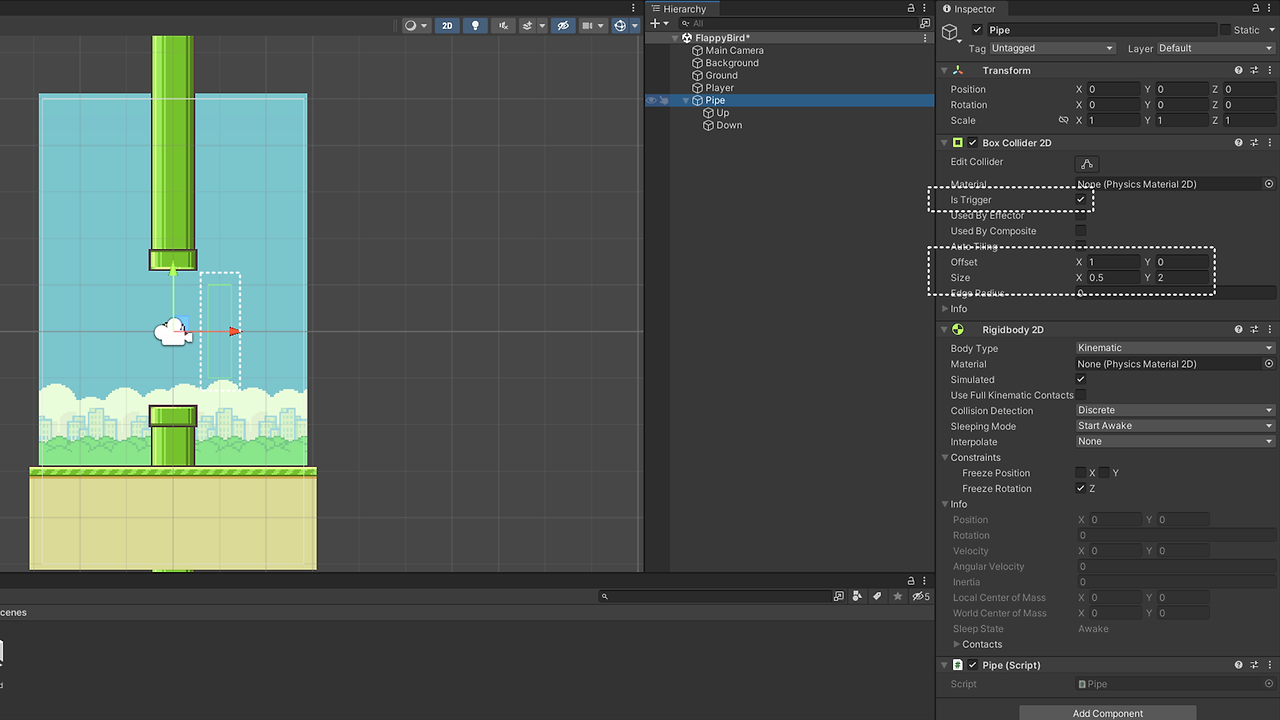Toggle Scale constrained proportions link icon

click(x=1063, y=120)
